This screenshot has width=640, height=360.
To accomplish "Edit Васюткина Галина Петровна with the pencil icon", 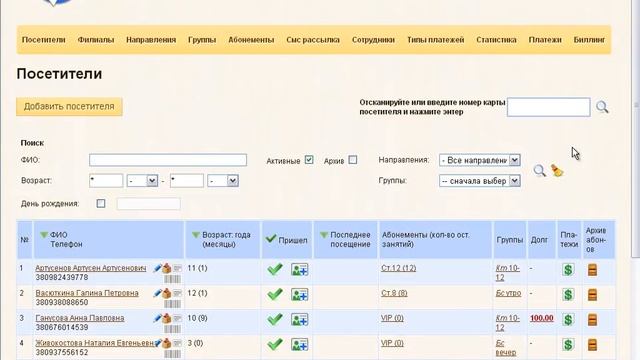I will 157,293.
